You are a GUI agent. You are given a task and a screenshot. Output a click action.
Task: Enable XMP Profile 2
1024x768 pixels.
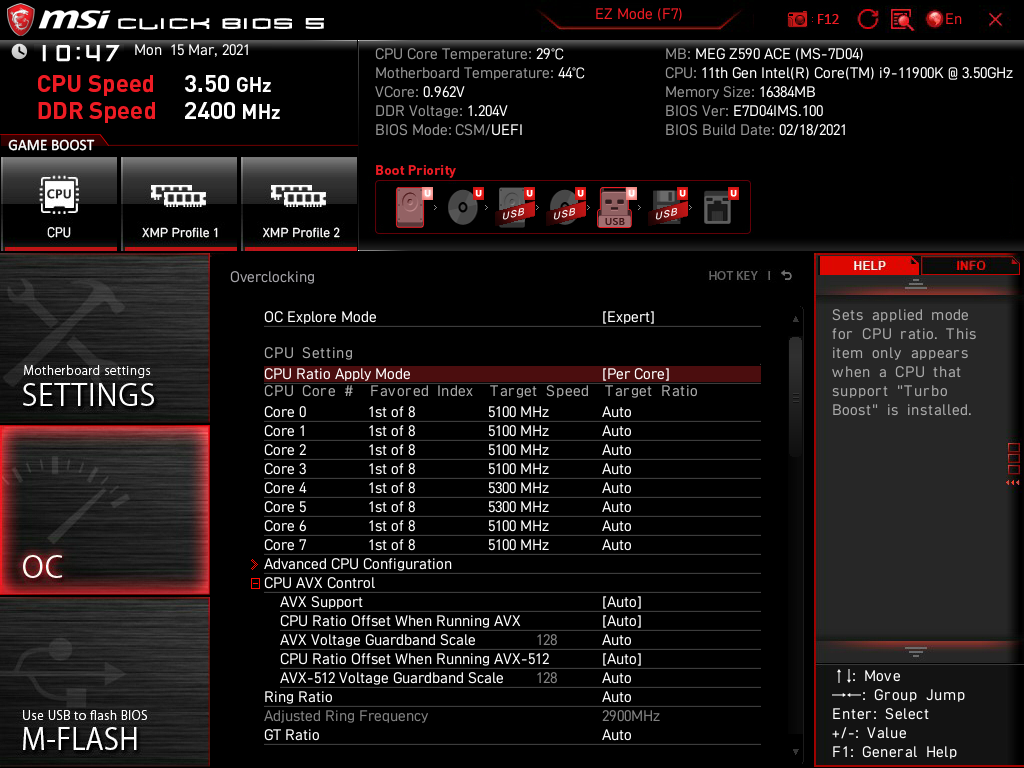pyautogui.click(x=300, y=203)
